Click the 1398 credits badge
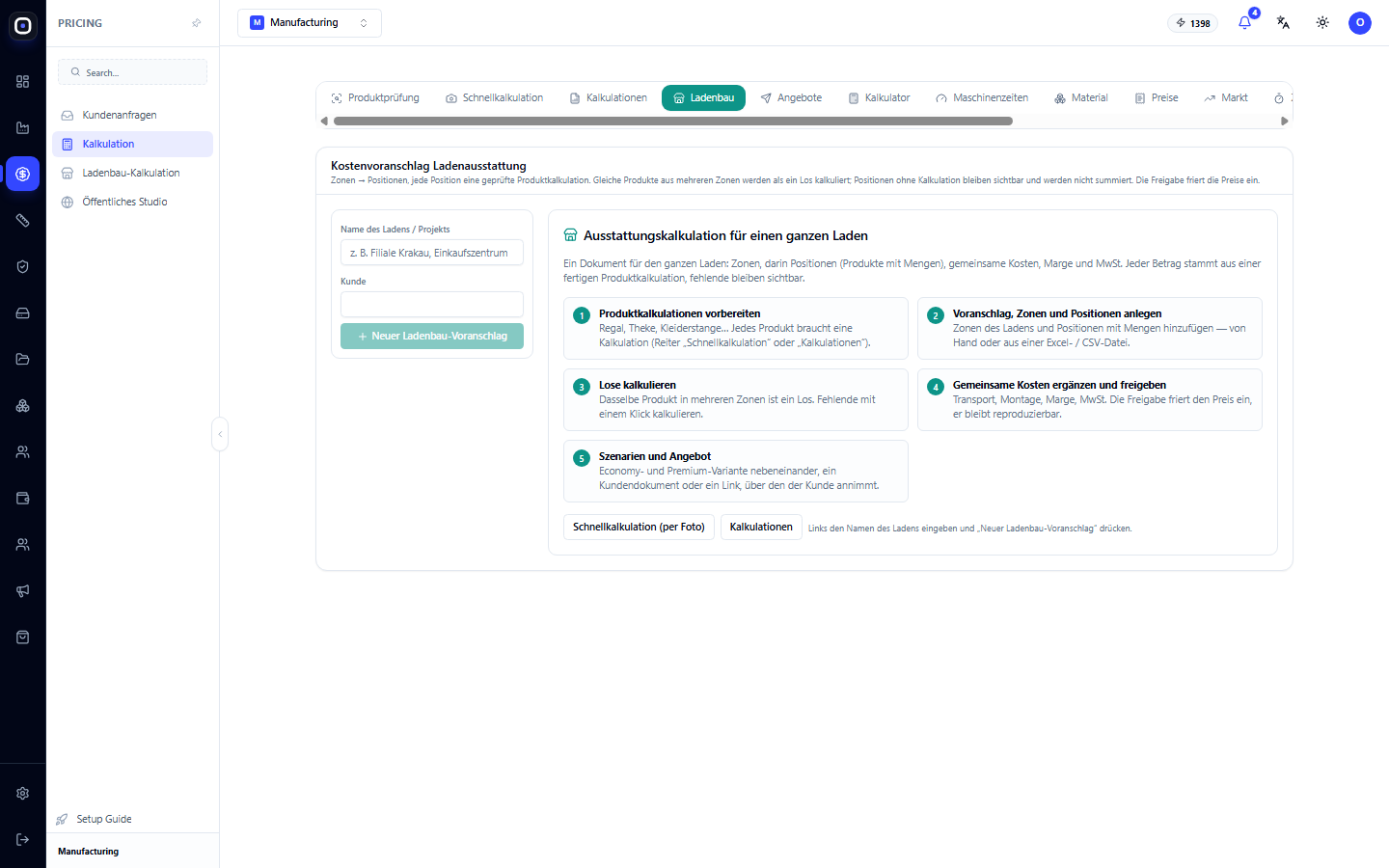This screenshot has width=1389, height=868. pos(1193,23)
